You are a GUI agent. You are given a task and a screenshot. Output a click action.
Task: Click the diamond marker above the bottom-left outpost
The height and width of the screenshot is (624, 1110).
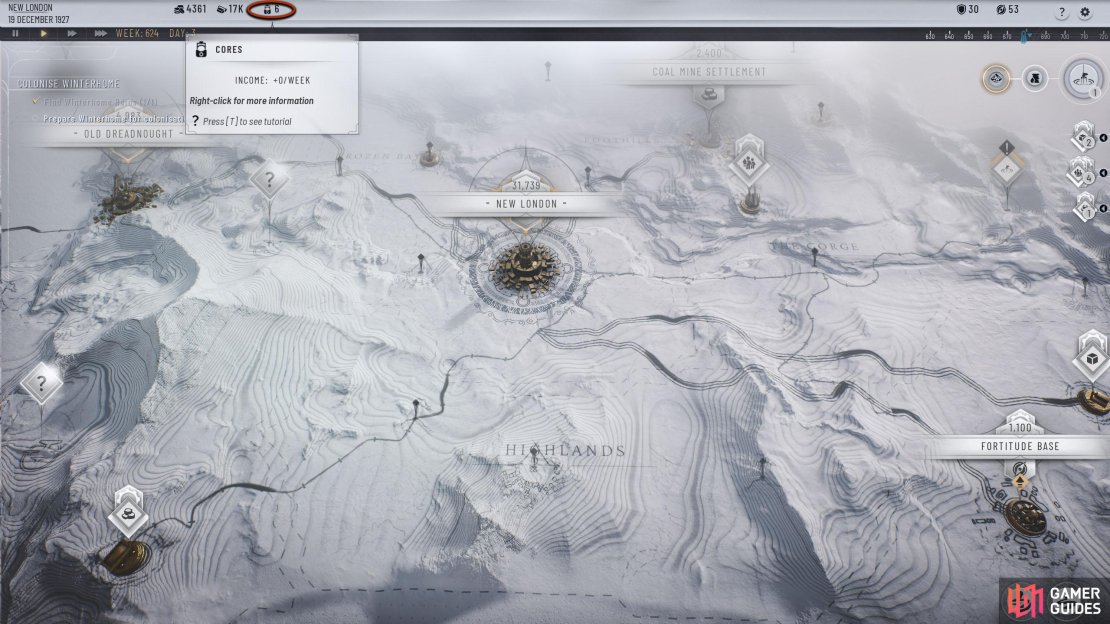(x=128, y=514)
